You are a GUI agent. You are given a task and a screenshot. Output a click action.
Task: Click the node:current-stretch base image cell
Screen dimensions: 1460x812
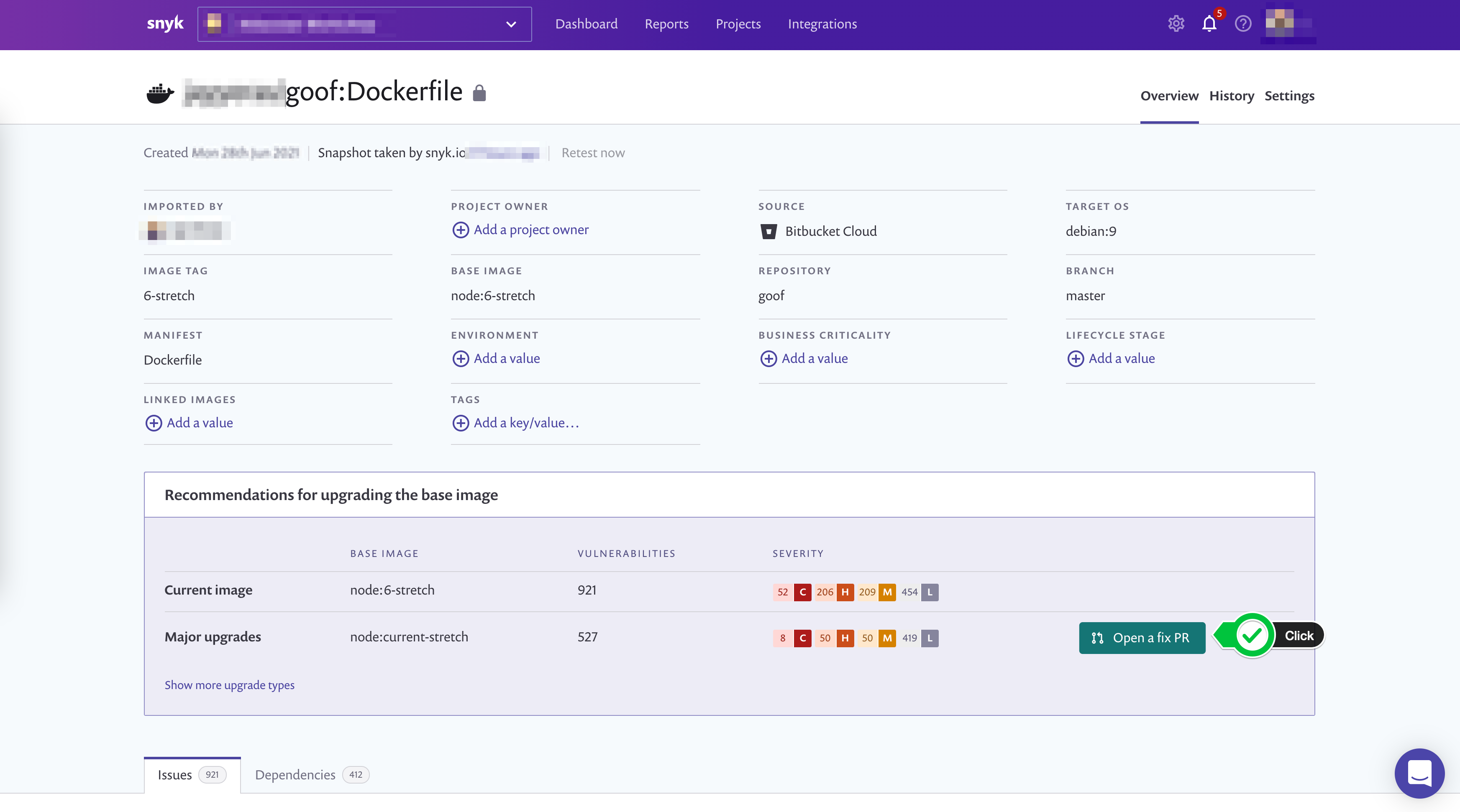409,637
